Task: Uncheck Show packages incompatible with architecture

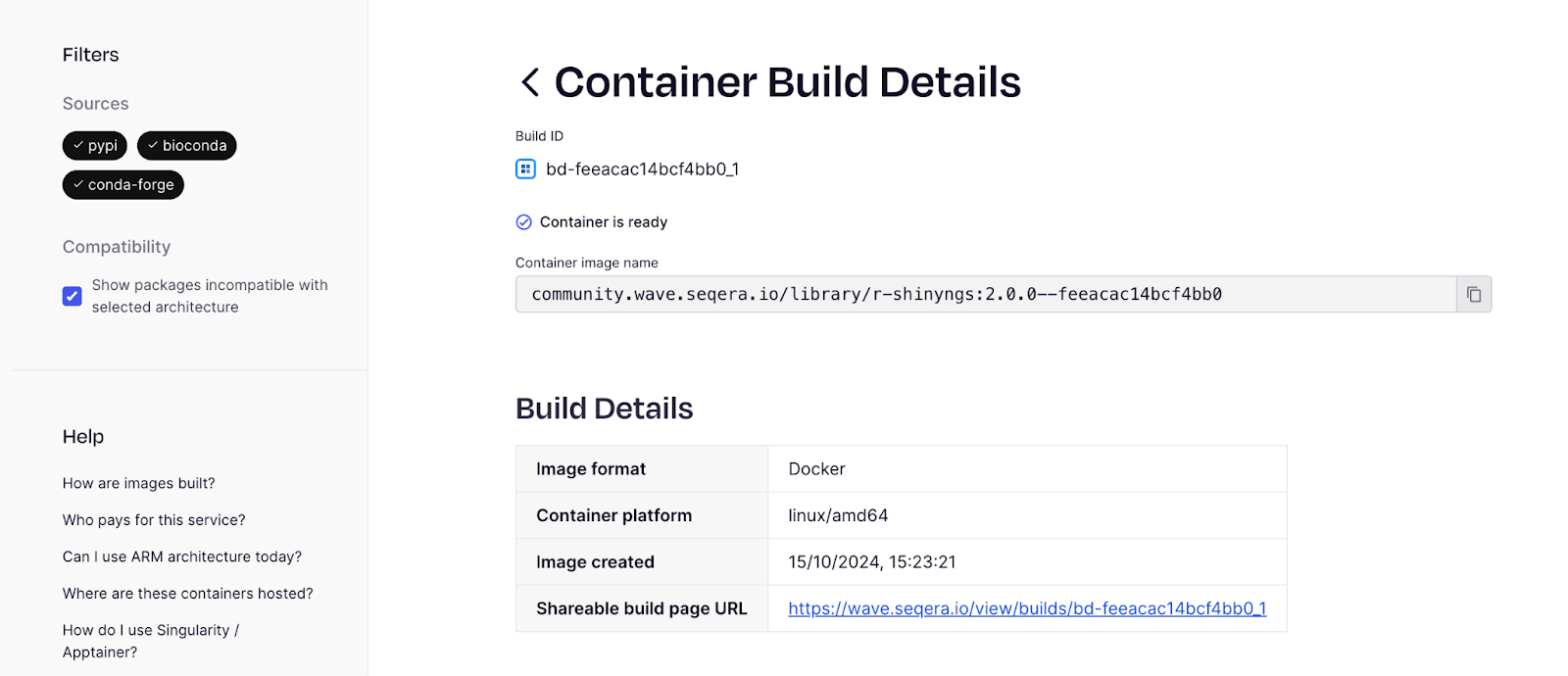Action: (73, 296)
